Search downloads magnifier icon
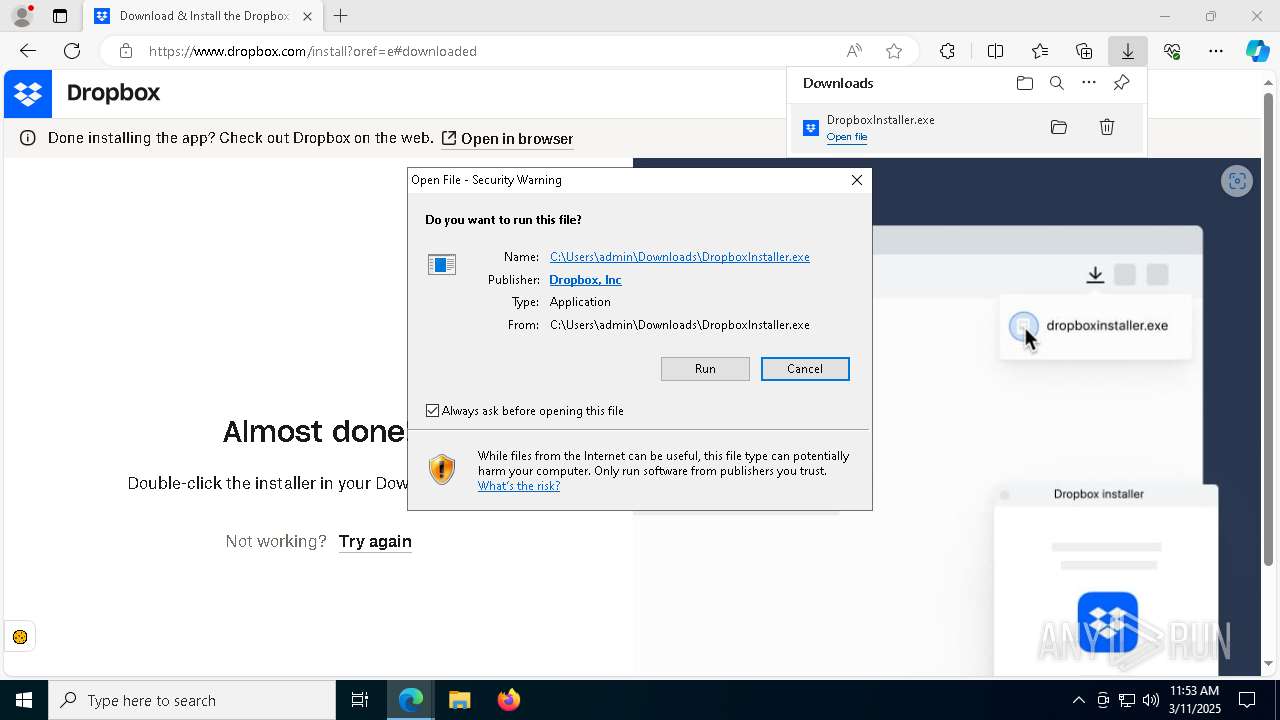 click(1057, 83)
